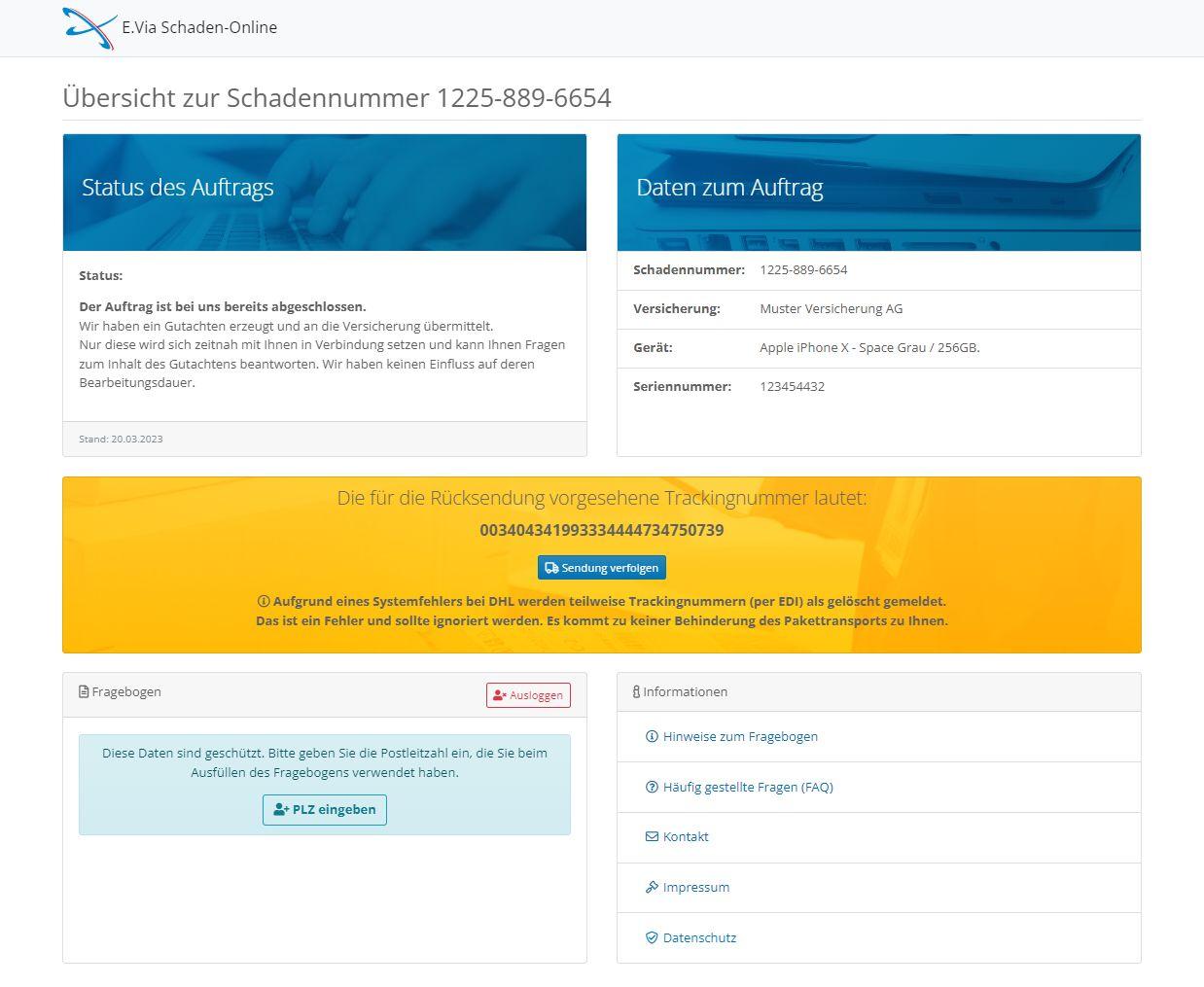The height and width of the screenshot is (987, 1204).
Task: Click the info circle icon before Hinweise zum Fragebogen
Action: (x=652, y=736)
